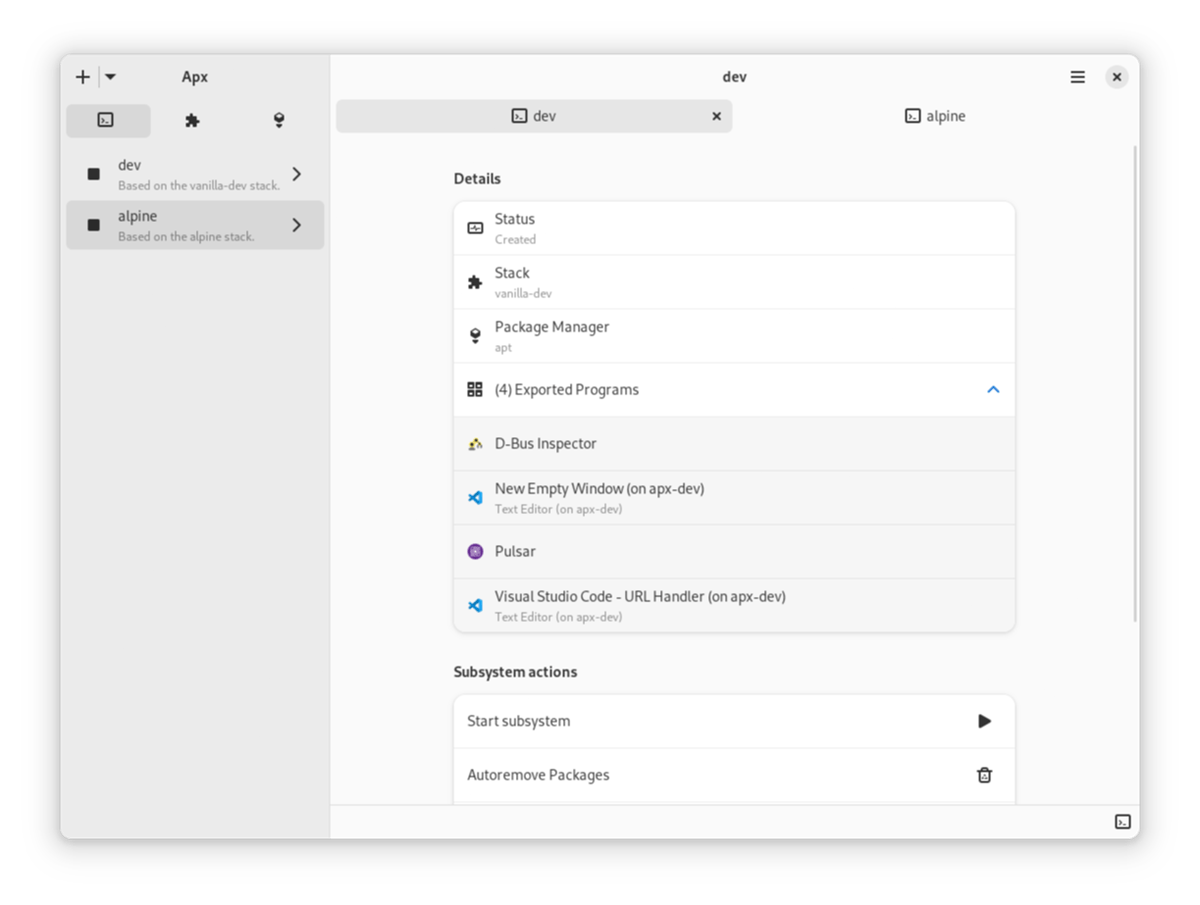The height and width of the screenshot is (905, 1200).
Task: Click the New Empty Window program row
Action: click(x=733, y=498)
